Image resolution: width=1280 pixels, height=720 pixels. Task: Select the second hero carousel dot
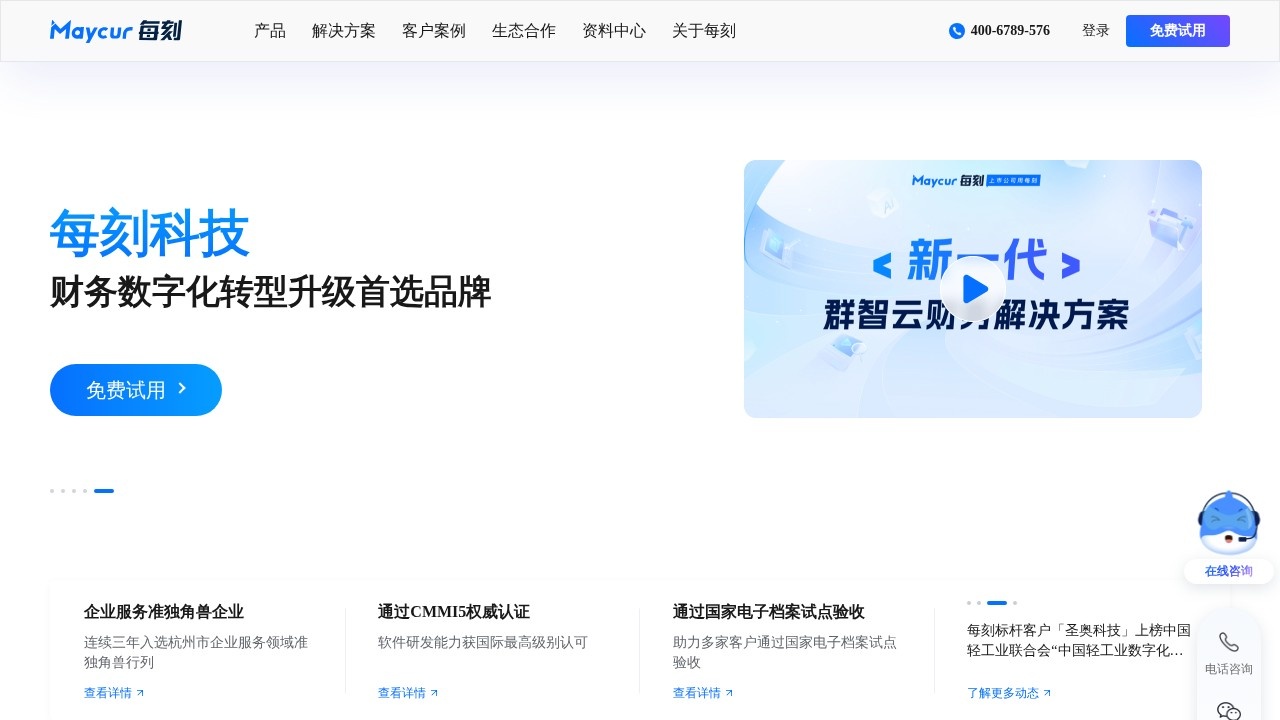pyautogui.click(x=63, y=491)
